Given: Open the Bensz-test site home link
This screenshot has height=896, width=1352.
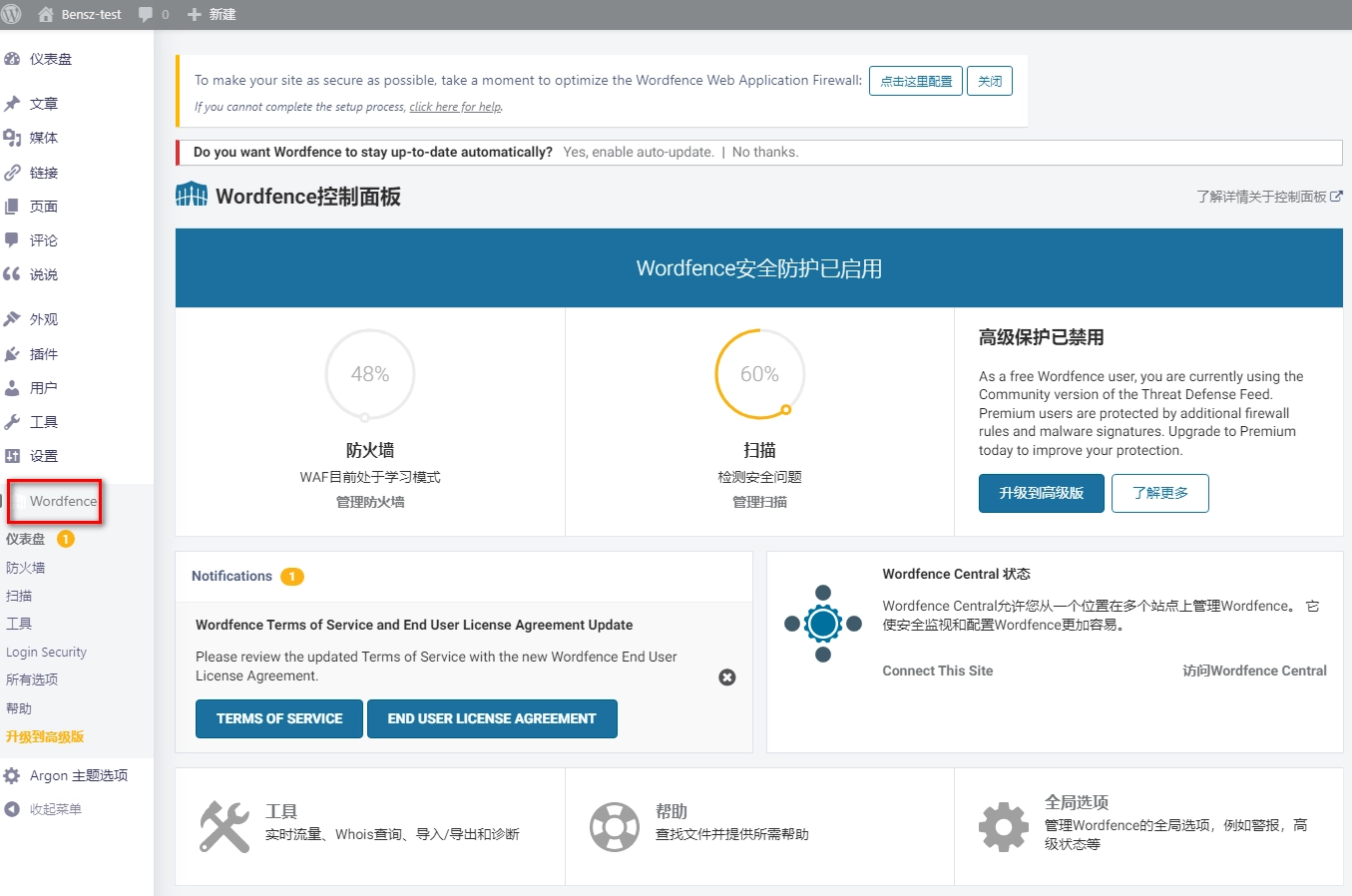Looking at the screenshot, I should tap(79, 14).
